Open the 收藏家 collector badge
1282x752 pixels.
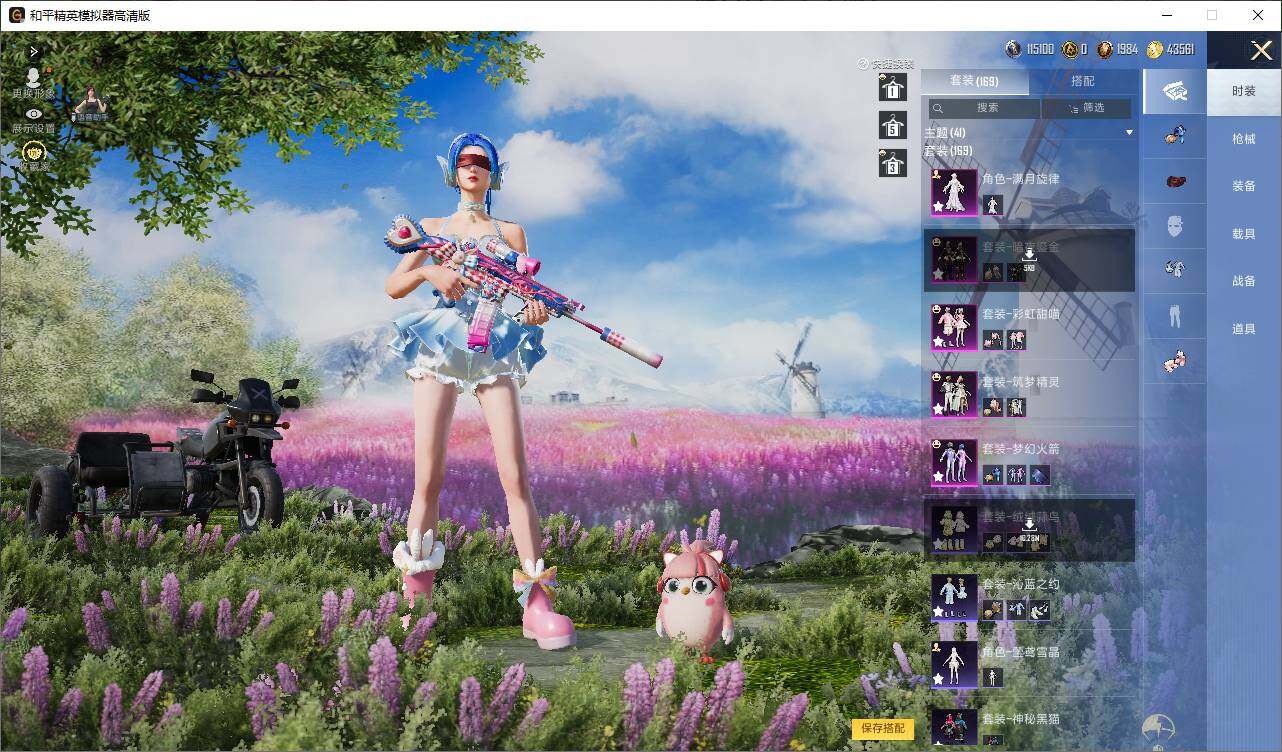[35, 155]
